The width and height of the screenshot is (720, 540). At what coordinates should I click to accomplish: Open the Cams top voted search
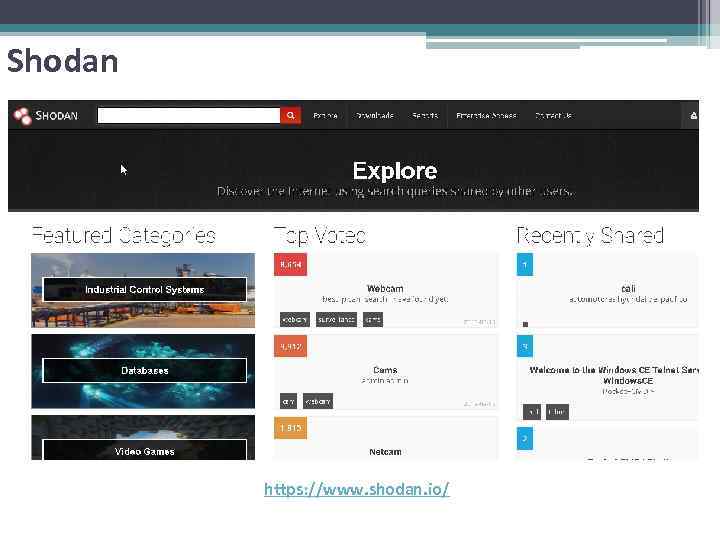385,370
